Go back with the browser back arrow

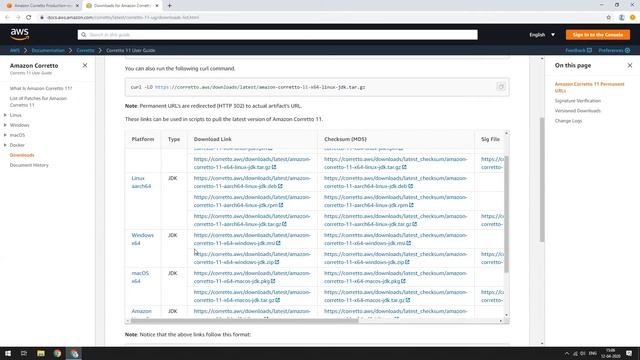pyautogui.click(x=7, y=17)
